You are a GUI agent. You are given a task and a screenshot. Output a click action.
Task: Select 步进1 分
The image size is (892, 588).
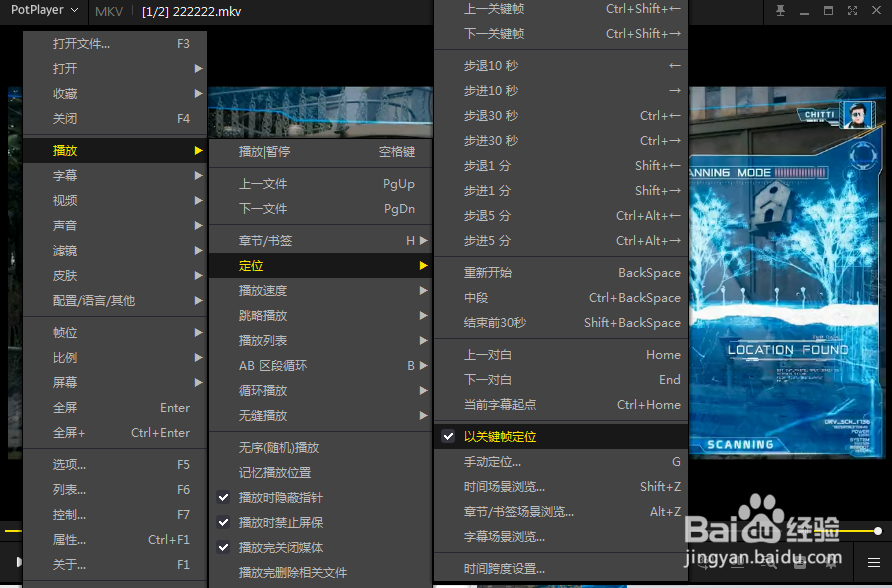561,191
